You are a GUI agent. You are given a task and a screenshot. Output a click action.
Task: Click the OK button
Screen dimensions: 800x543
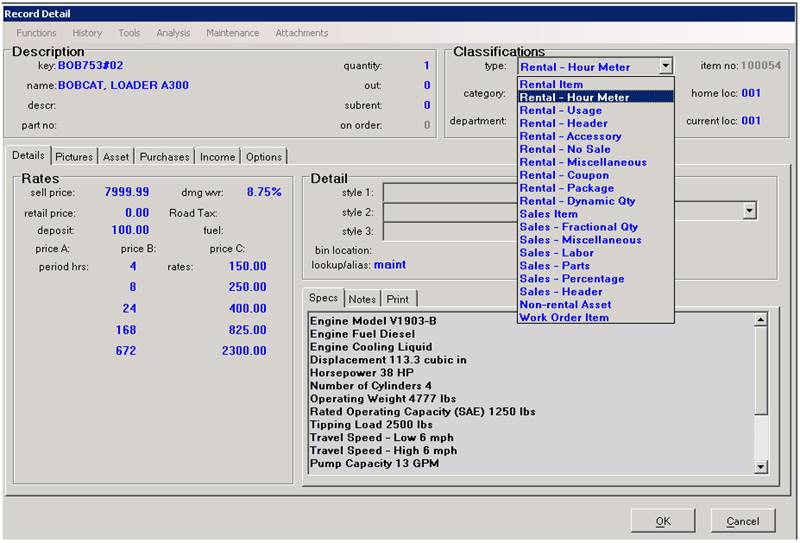tap(663, 521)
